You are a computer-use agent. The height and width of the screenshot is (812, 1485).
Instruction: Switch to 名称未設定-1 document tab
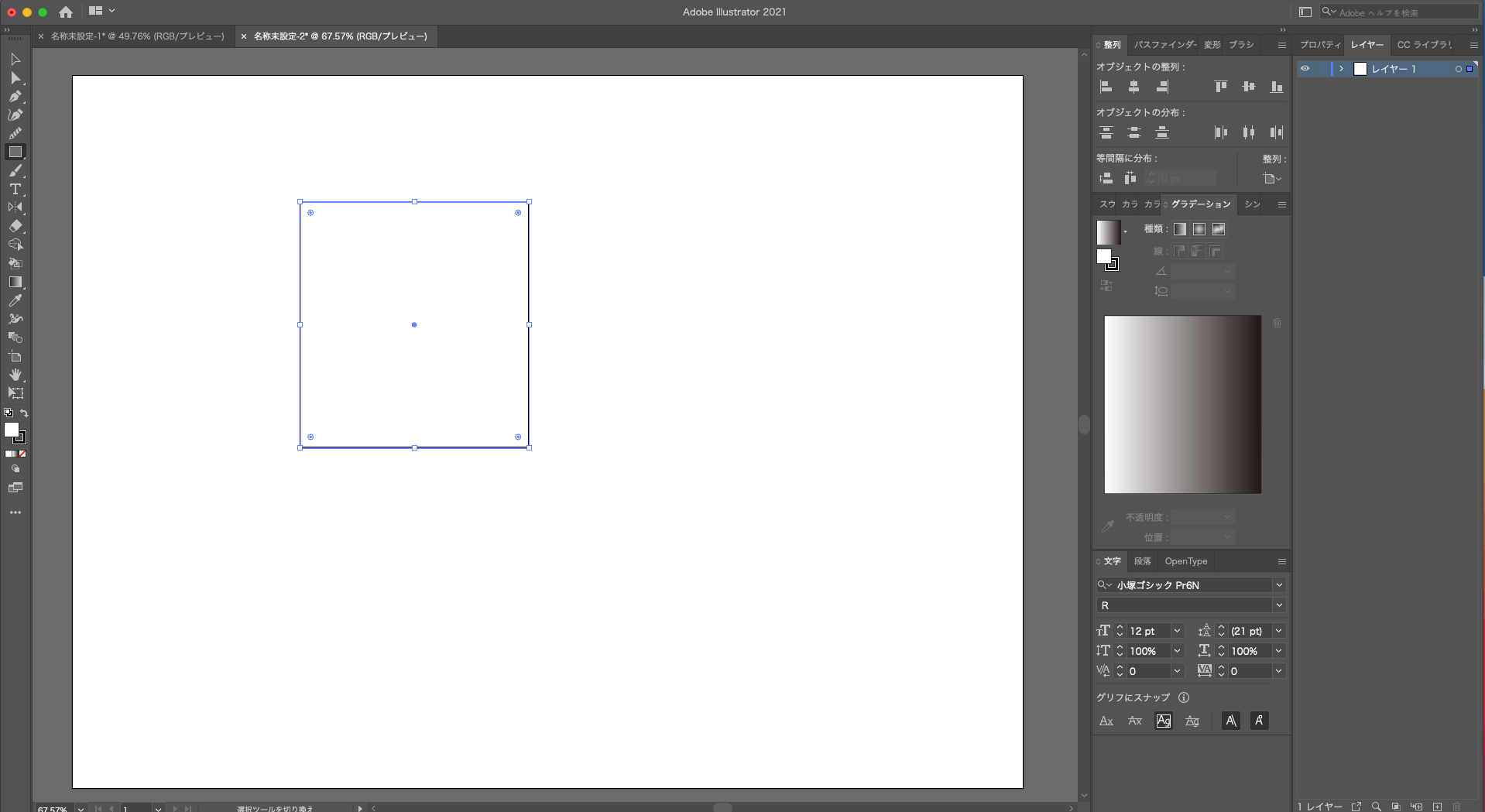coord(137,36)
